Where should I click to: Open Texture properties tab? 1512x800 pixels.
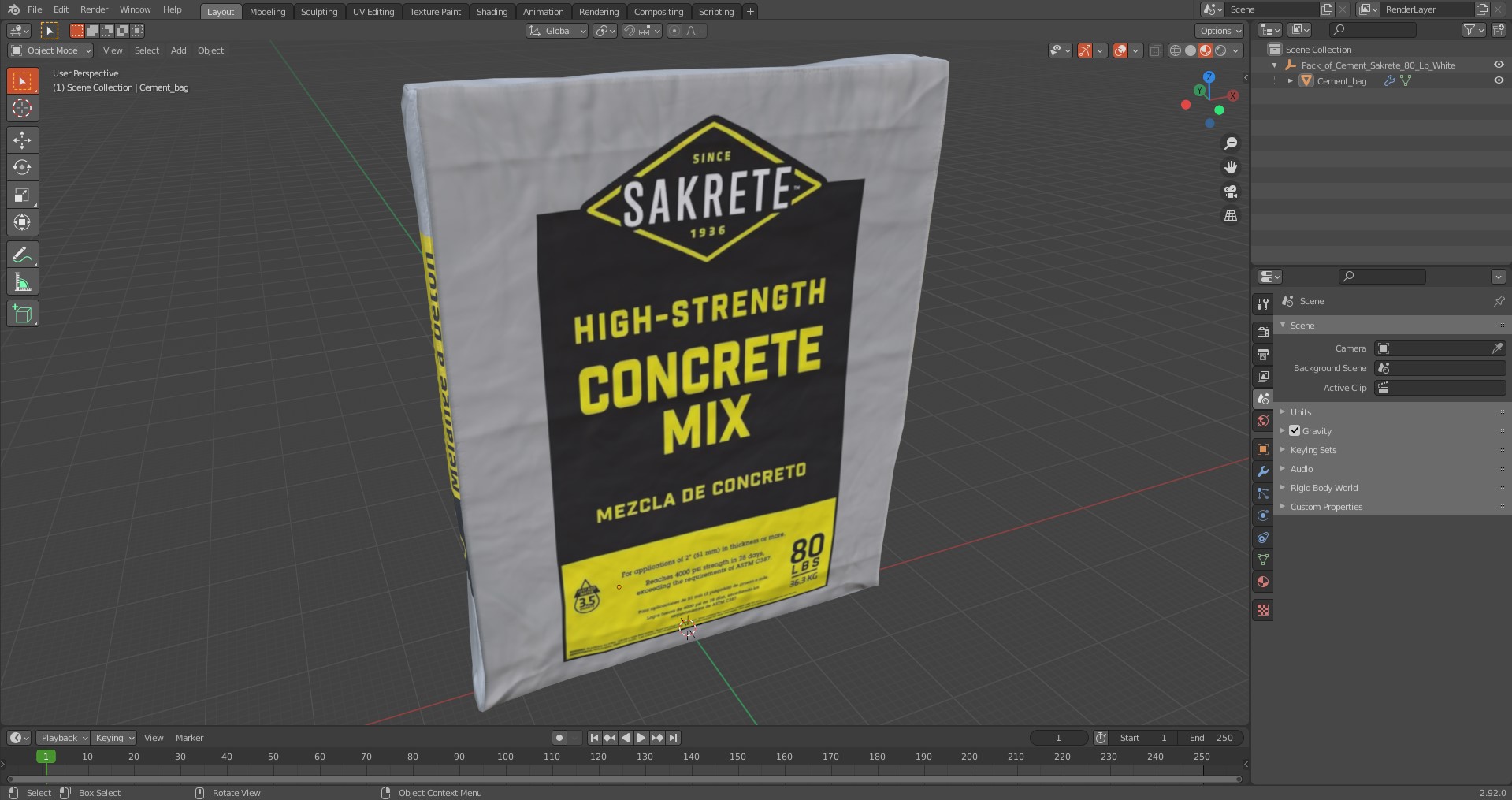point(1263,610)
